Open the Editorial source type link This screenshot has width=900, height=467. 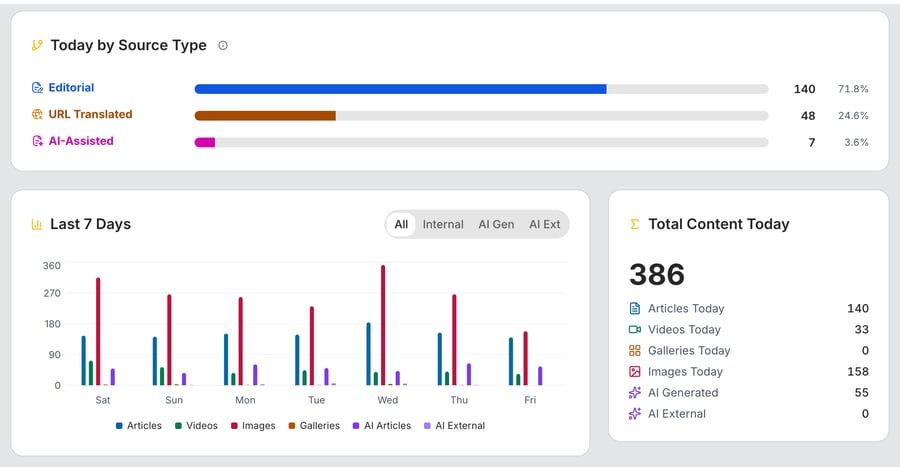[x=71, y=88]
